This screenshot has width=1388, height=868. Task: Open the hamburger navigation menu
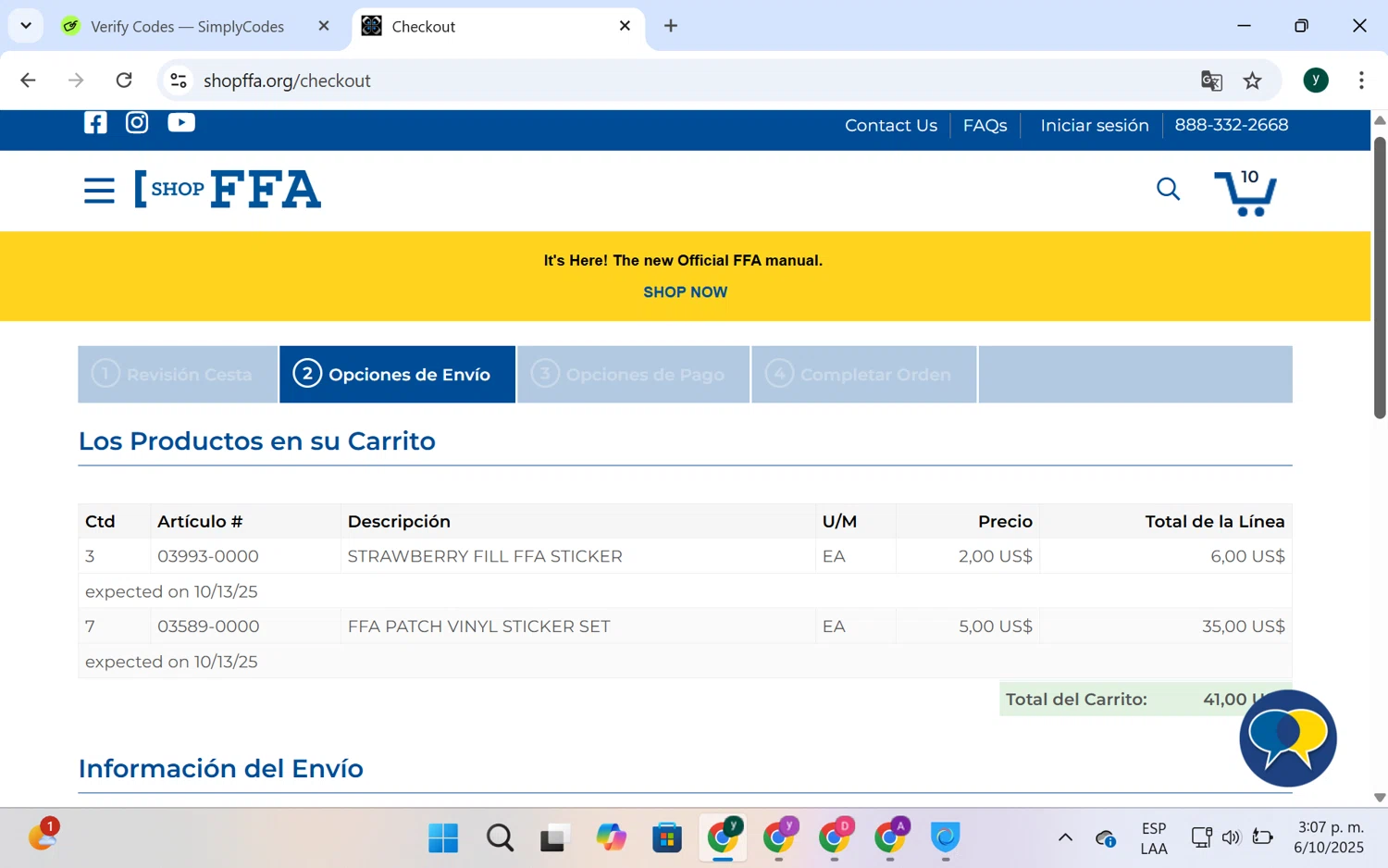point(99,191)
